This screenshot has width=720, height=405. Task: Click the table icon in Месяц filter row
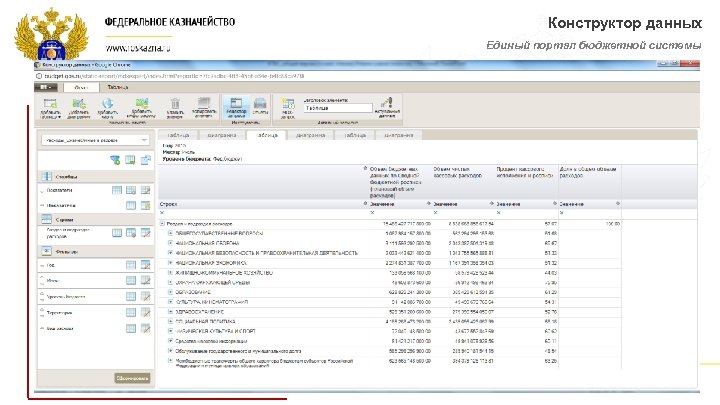[x=131, y=280]
